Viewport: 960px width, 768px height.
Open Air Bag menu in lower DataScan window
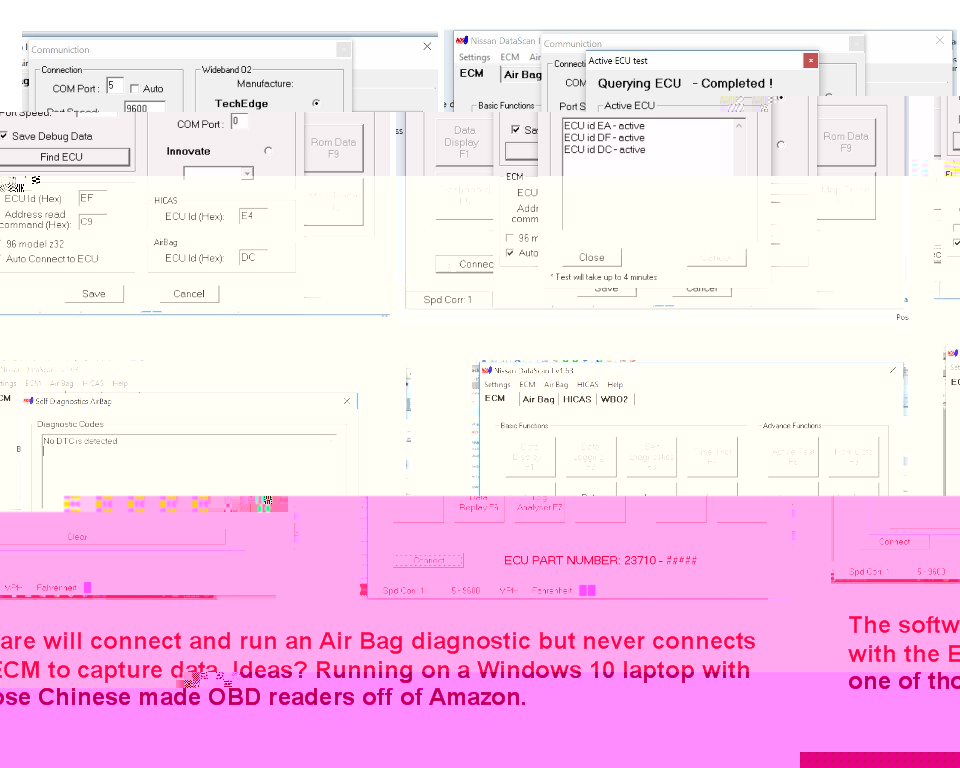(x=556, y=385)
